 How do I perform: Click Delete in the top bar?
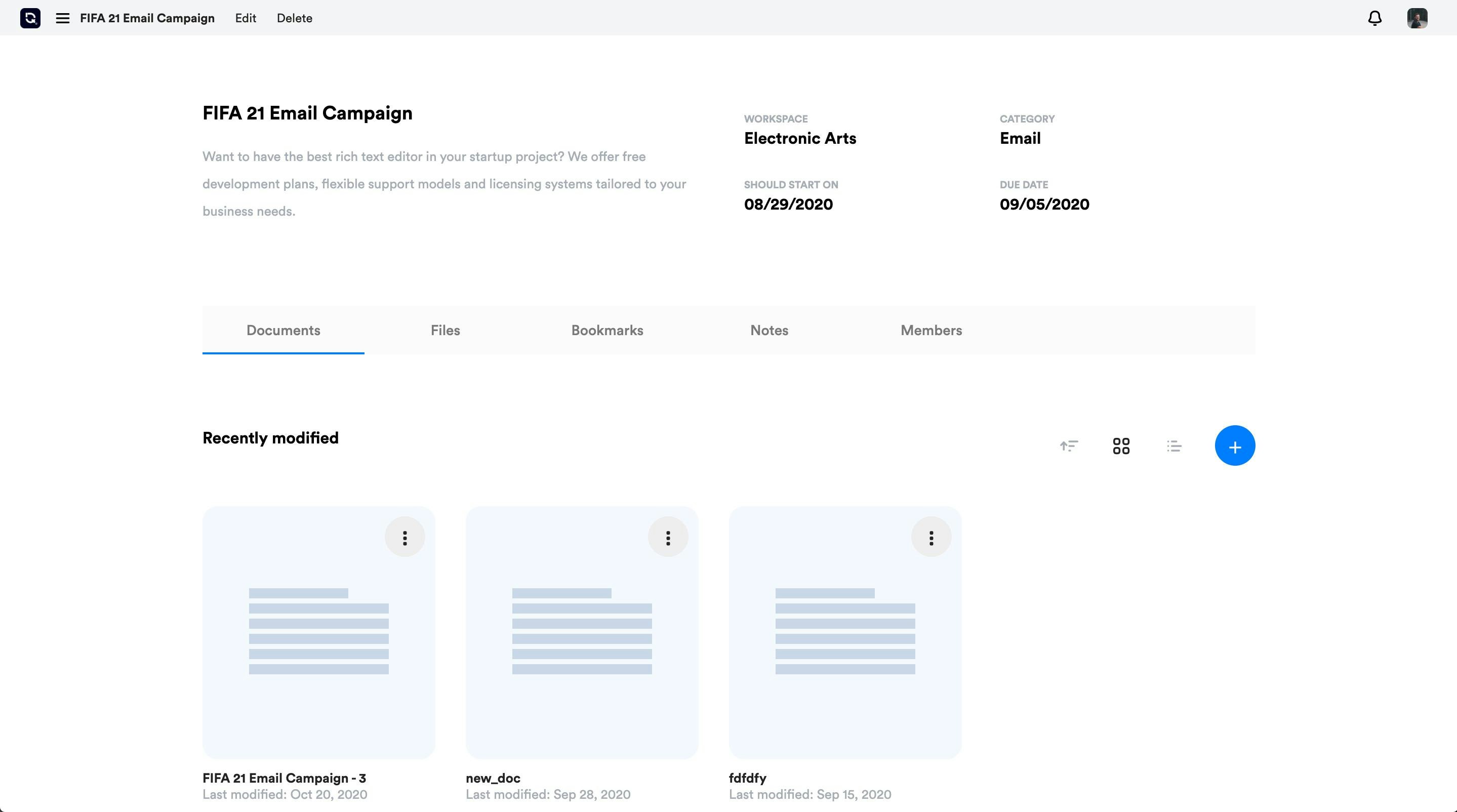click(294, 18)
